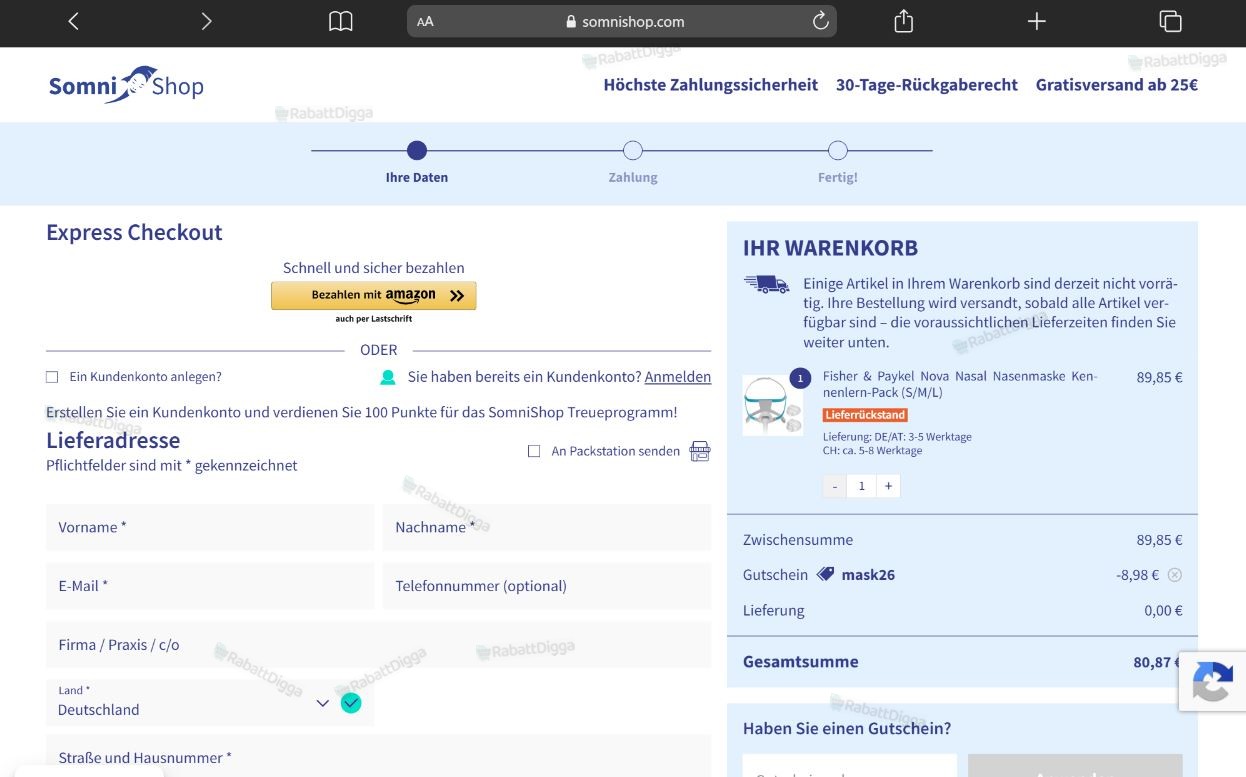Click 'Gratisversand ab 25€' header text
This screenshot has width=1246, height=777.
point(1117,85)
